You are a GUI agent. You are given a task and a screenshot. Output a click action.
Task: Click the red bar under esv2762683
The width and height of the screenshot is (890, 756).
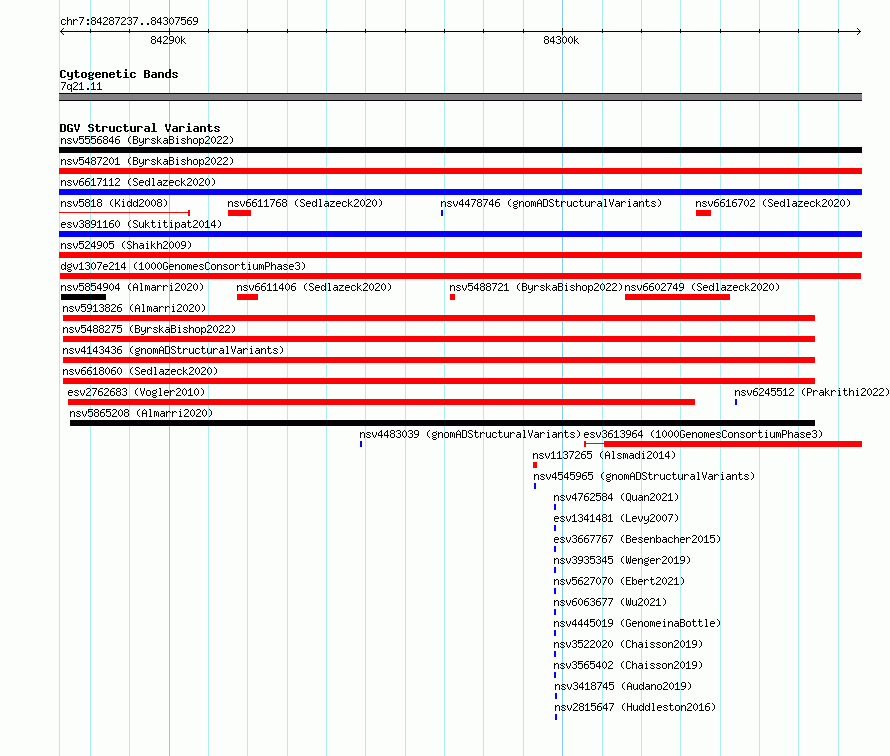381,402
